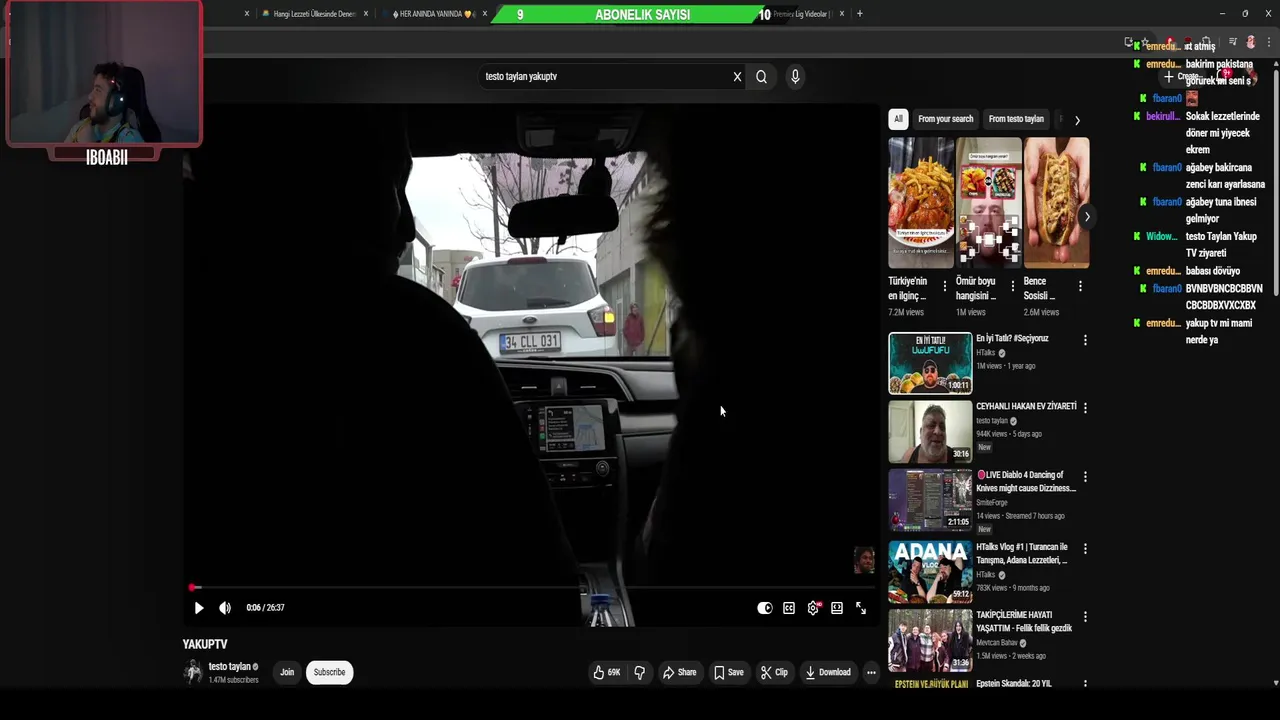Open testo taylan channel avatar
The image size is (1280, 720).
pyautogui.click(x=193, y=672)
